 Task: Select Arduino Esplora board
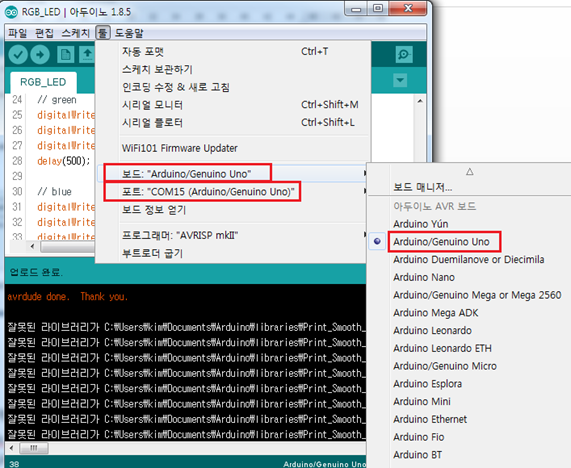(x=470, y=384)
